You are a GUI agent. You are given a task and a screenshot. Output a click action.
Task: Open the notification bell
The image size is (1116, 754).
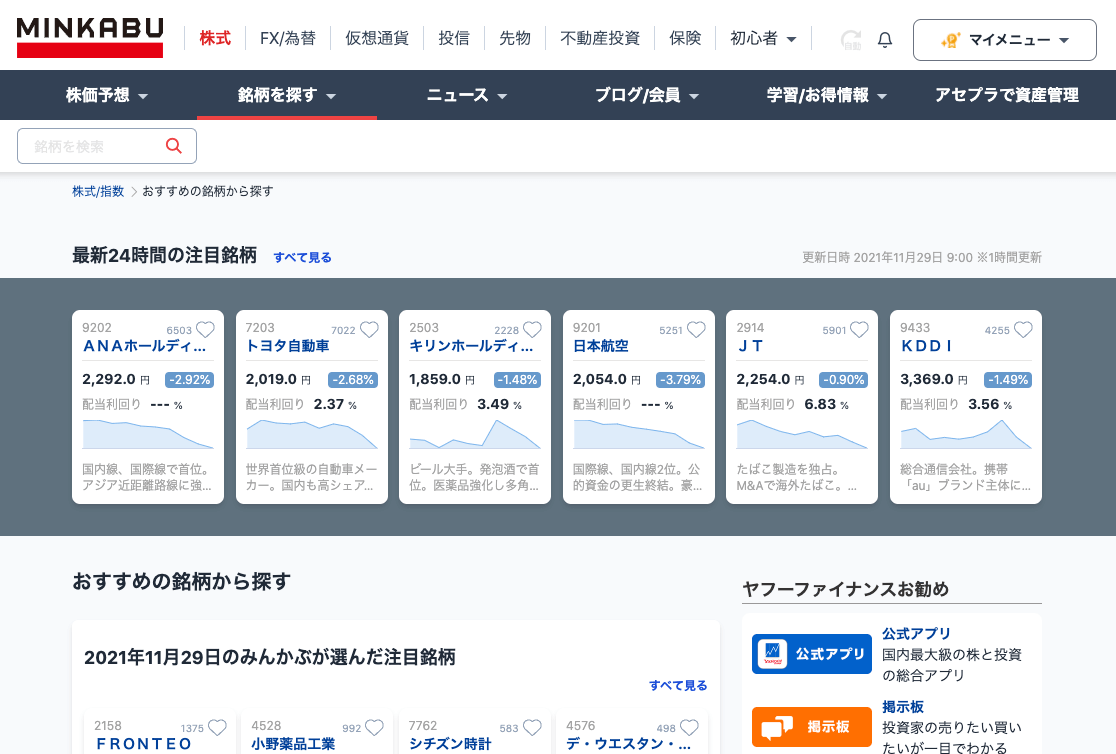click(885, 40)
